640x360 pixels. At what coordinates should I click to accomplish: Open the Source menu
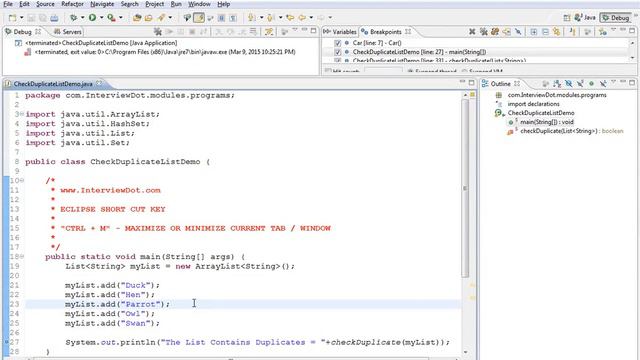point(45,4)
